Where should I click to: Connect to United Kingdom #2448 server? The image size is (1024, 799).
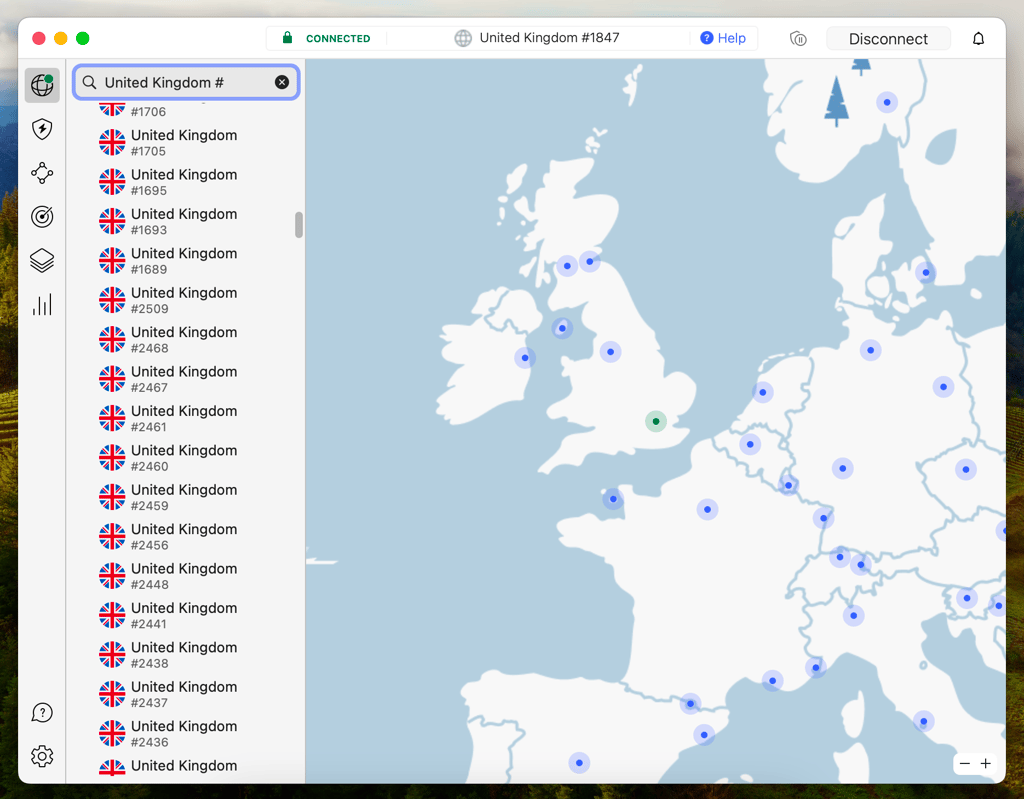186,576
